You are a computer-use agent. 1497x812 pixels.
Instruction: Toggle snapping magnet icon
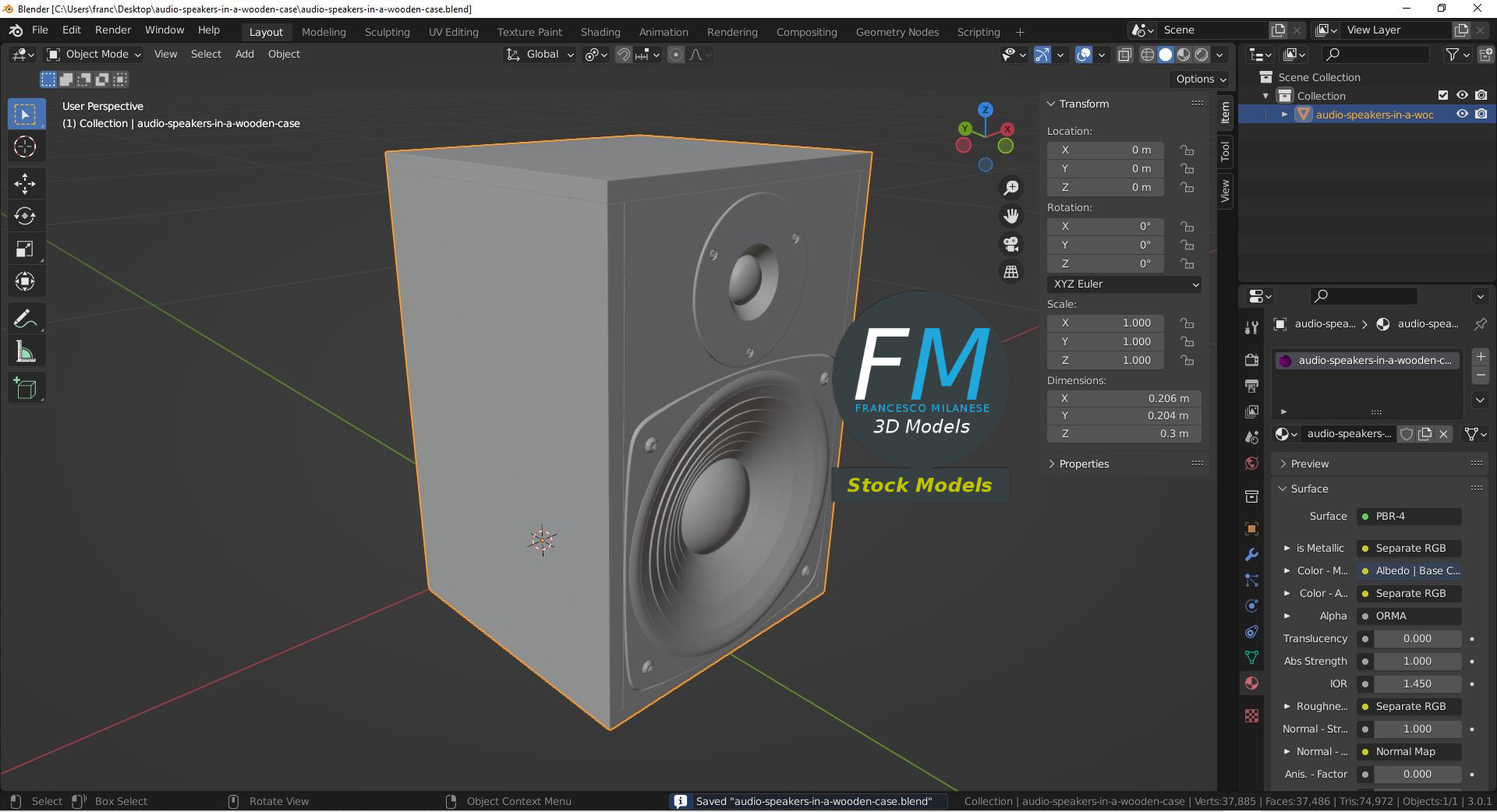point(624,55)
